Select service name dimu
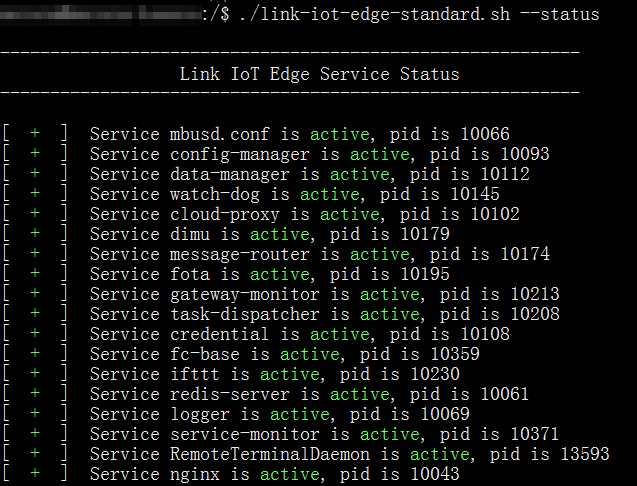The height and width of the screenshot is (486, 637). [x=190, y=234]
